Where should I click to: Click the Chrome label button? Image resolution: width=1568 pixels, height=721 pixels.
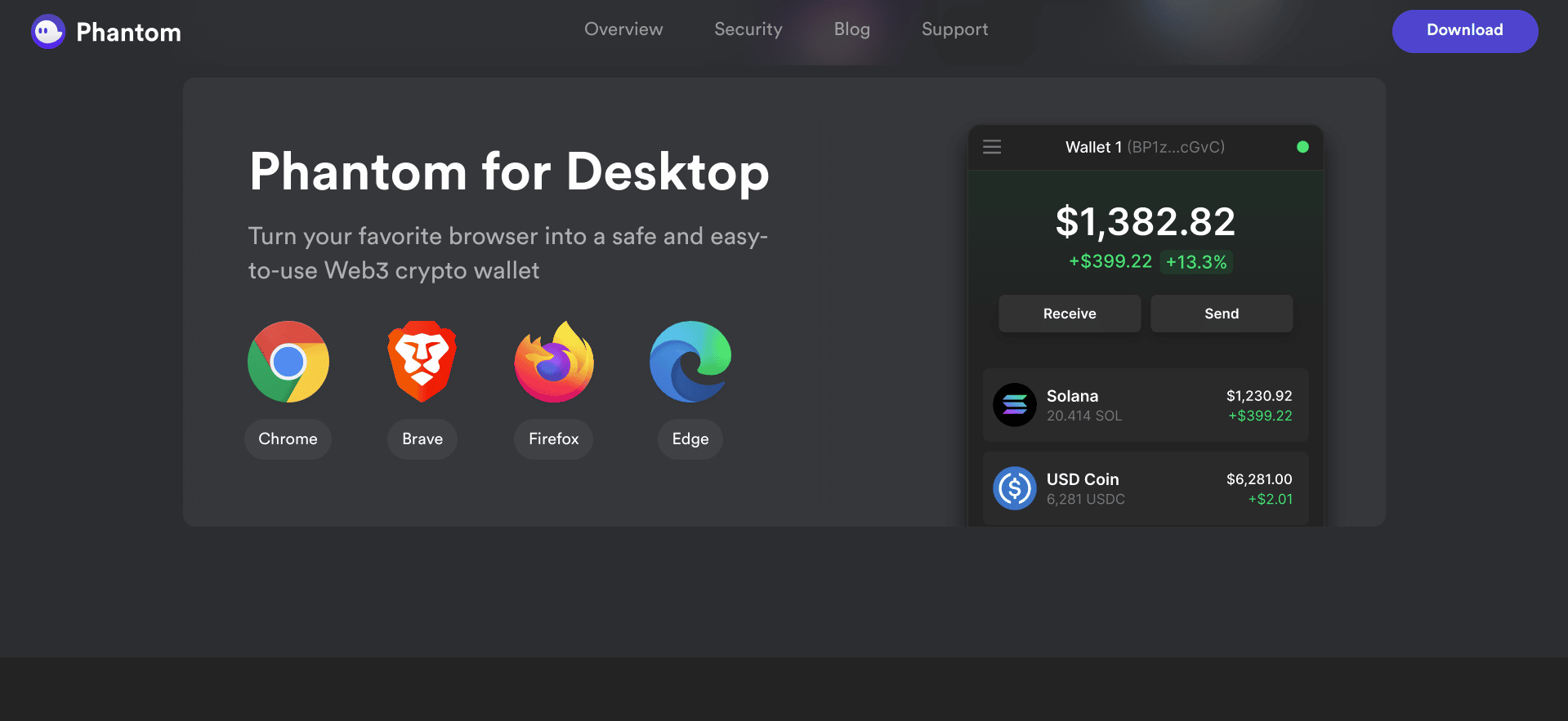288,439
